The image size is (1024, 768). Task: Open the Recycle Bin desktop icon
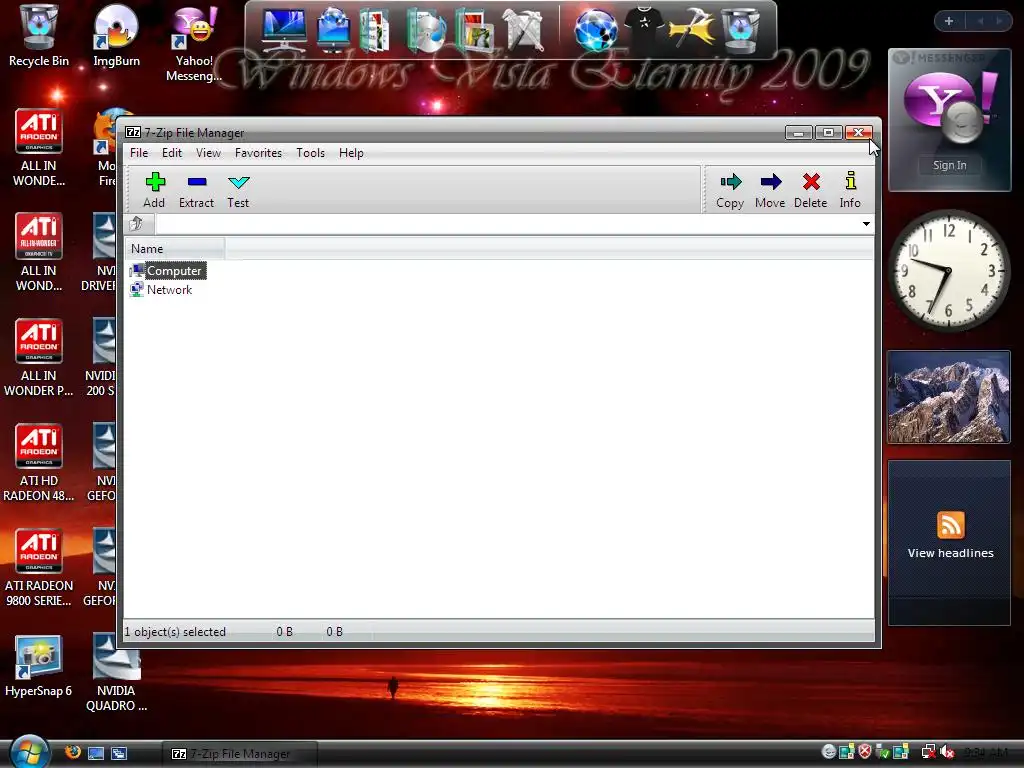(39, 36)
